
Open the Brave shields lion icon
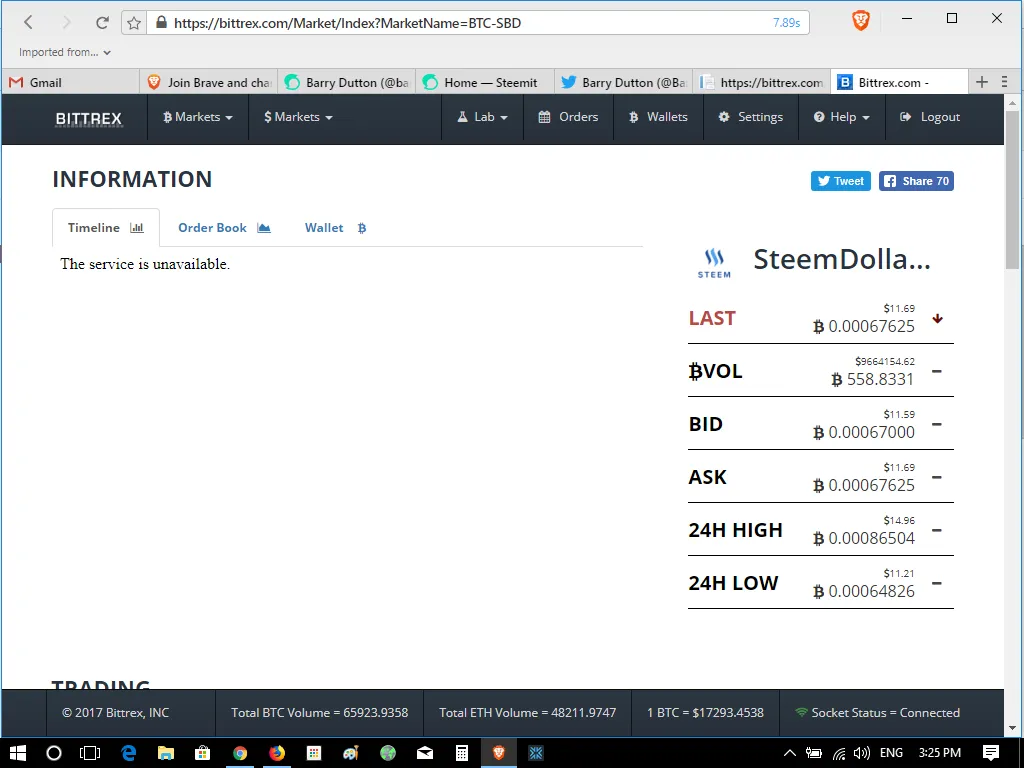pyautogui.click(x=861, y=22)
